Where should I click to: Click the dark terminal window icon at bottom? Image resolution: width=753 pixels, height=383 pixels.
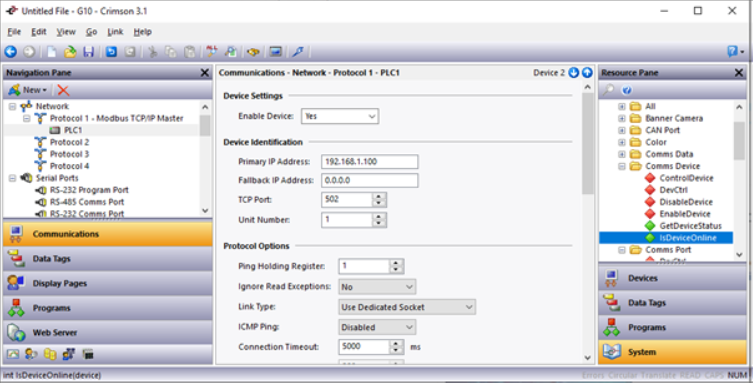87,354
